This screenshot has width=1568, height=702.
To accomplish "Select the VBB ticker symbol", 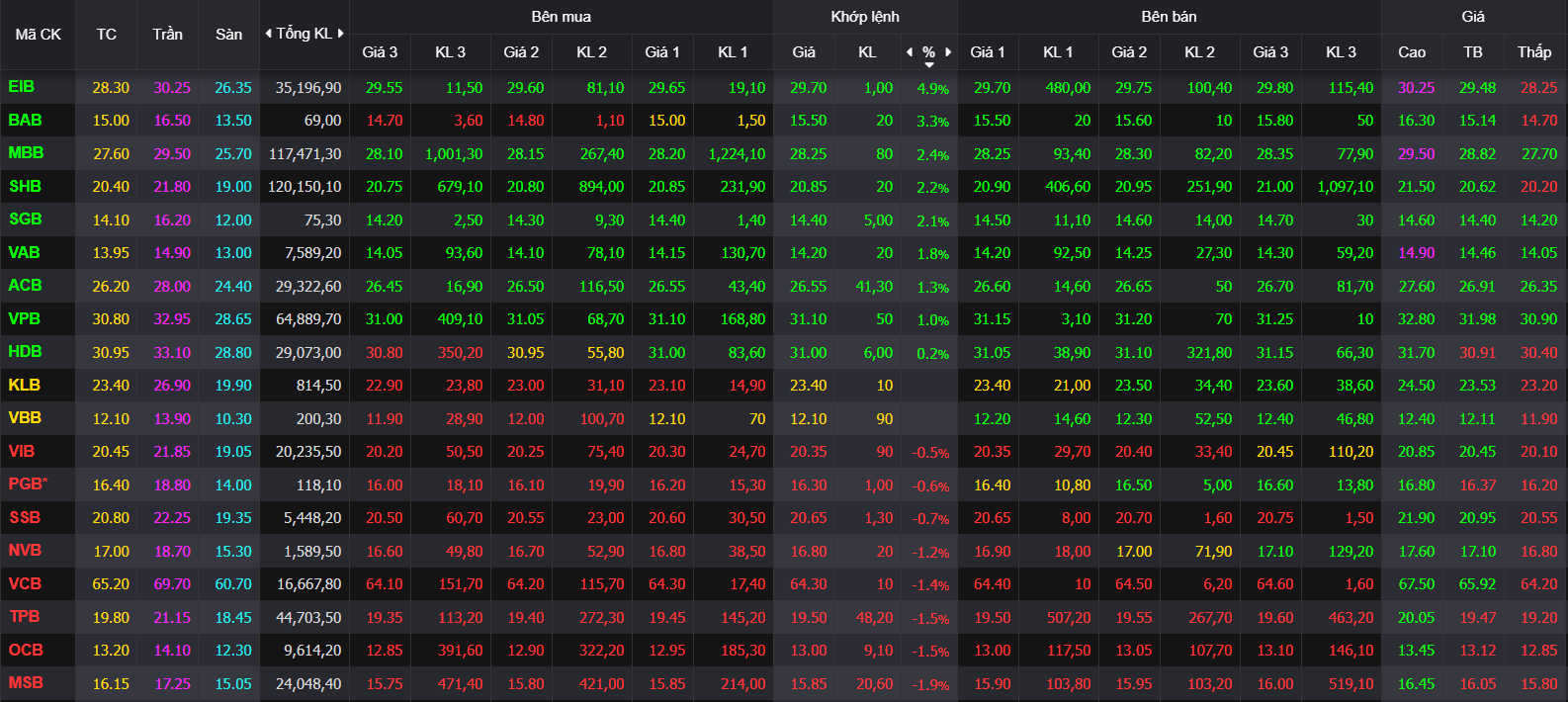I will 25,418.
